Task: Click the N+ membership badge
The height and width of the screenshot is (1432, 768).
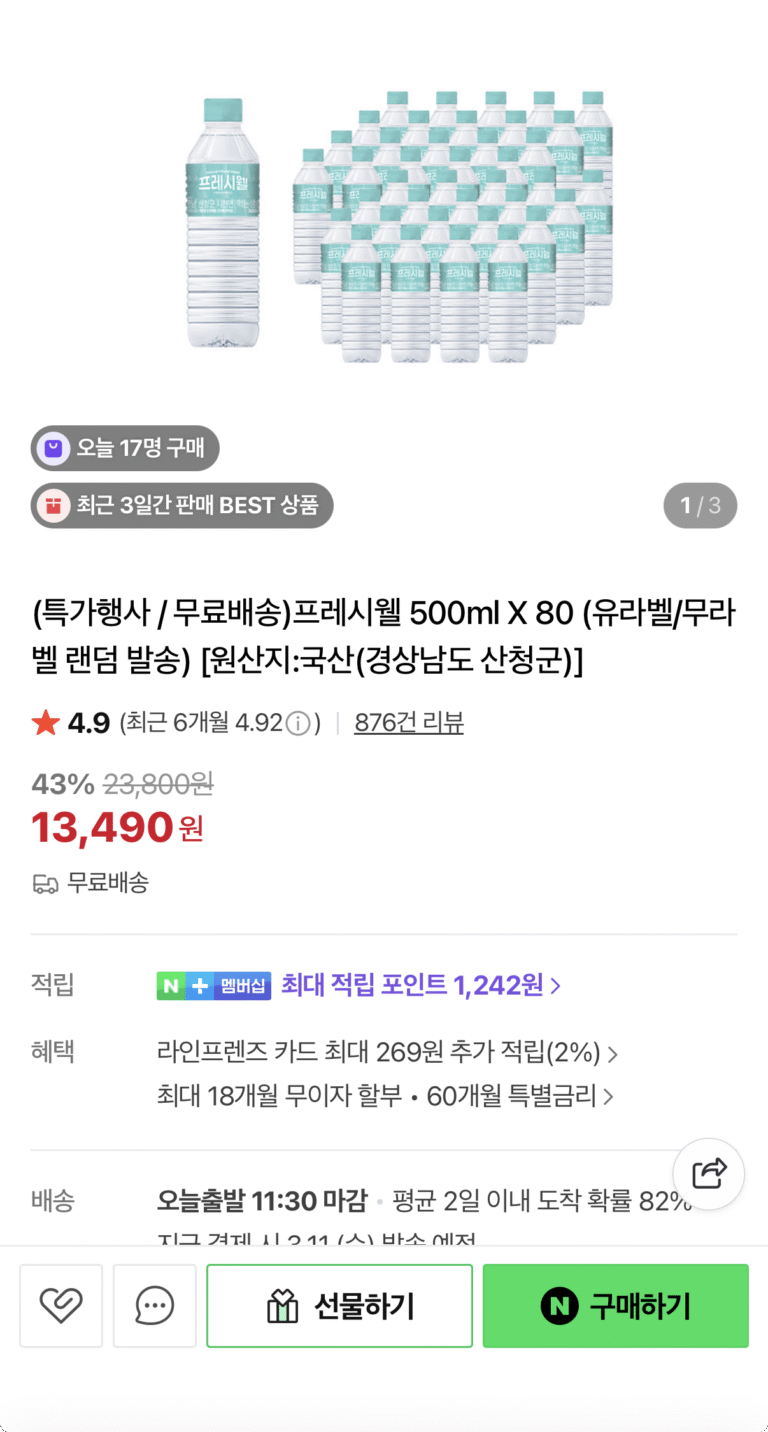Action: click(x=213, y=986)
